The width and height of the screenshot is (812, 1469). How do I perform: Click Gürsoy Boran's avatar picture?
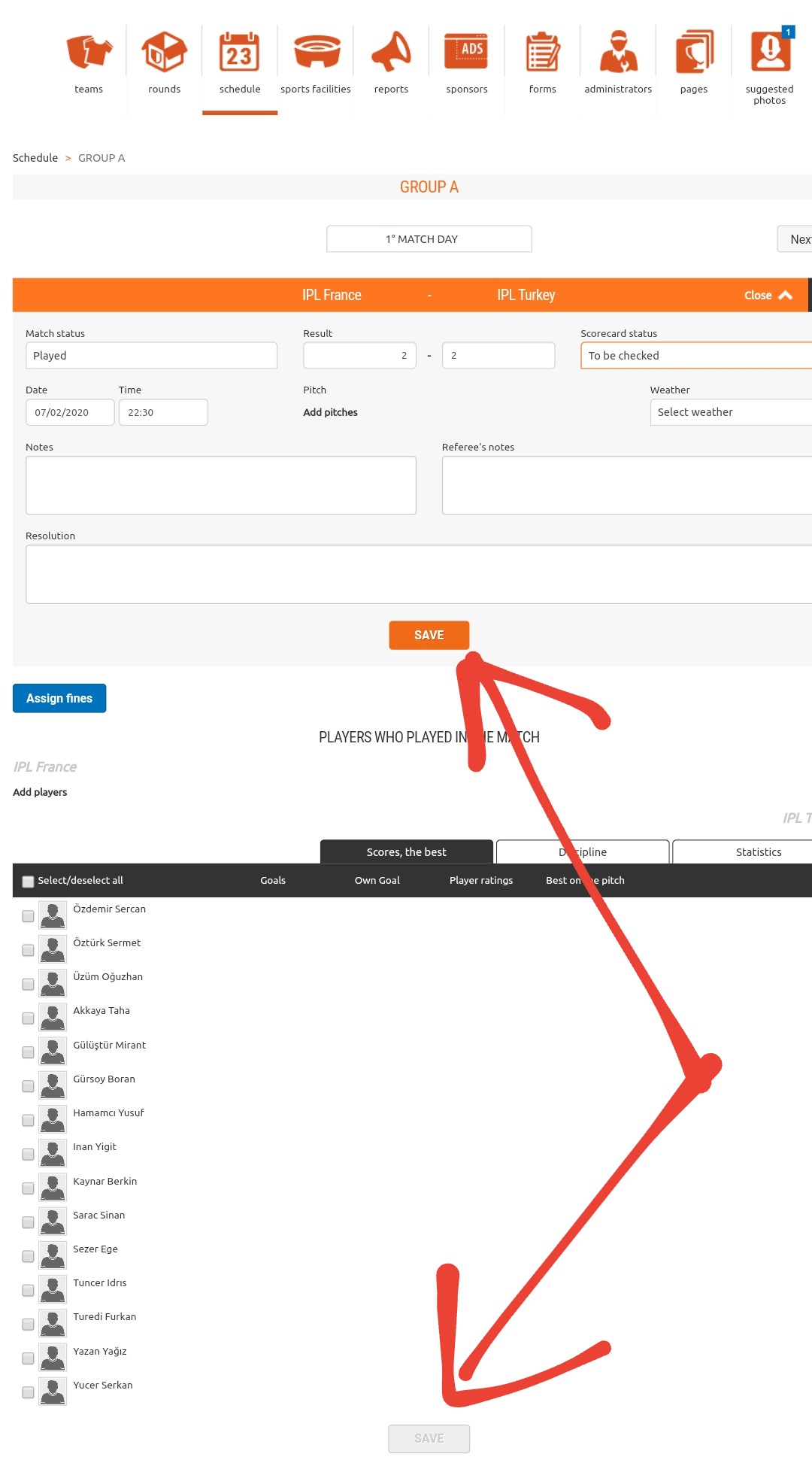[53, 1086]
